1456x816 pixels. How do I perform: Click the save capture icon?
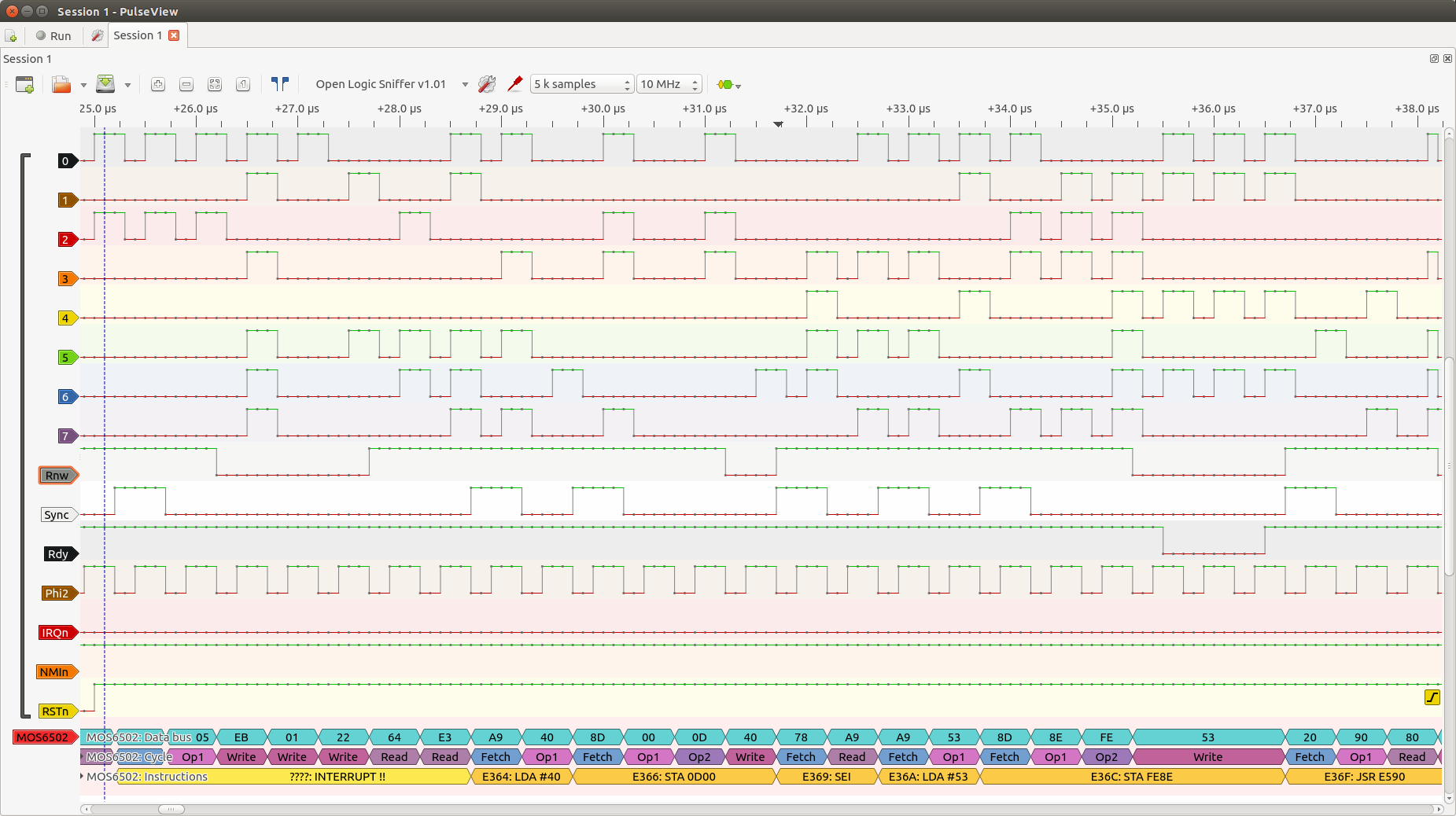coord(105,84)
